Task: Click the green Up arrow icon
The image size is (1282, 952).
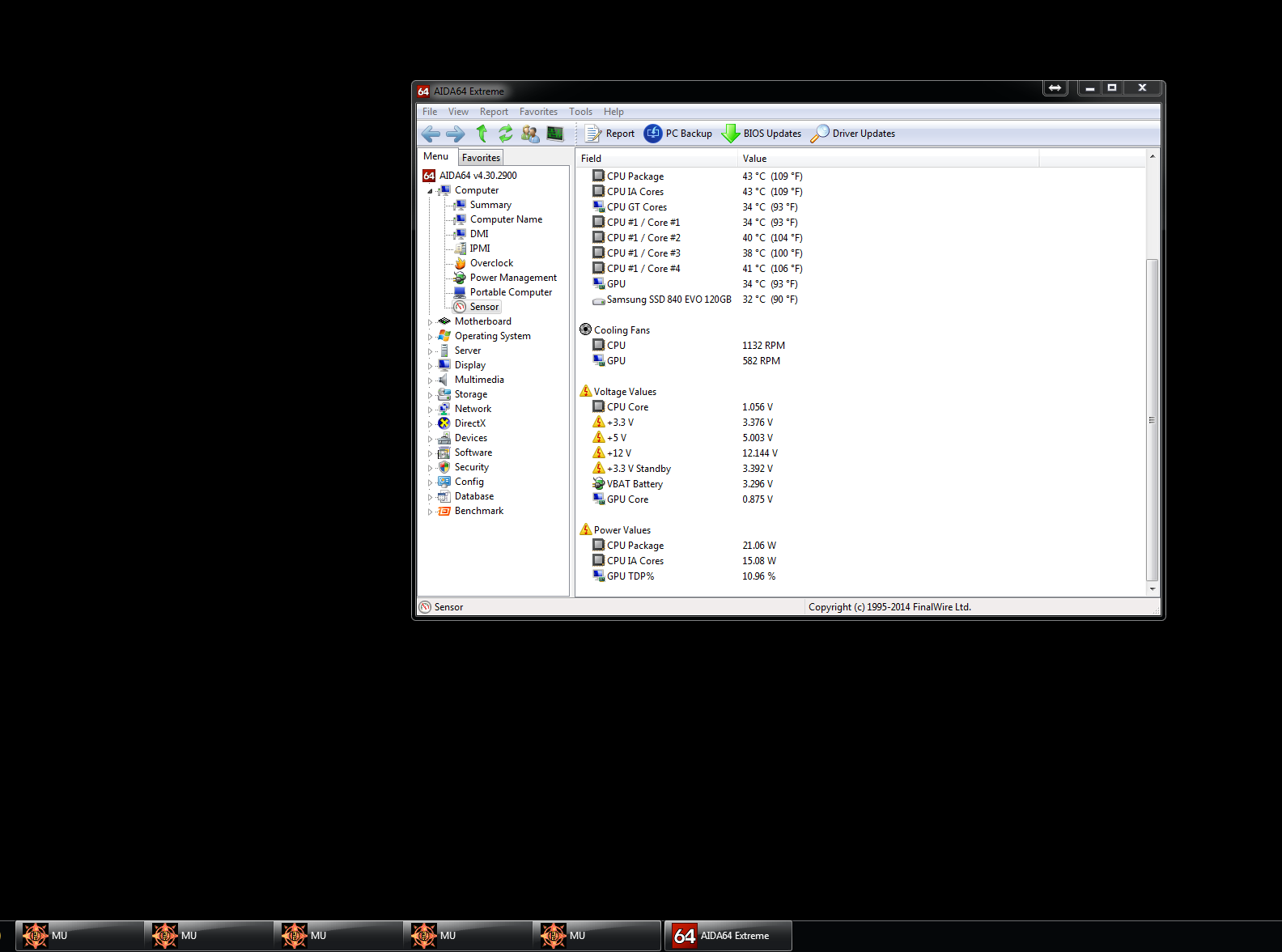Action: (x=482, y=134)
